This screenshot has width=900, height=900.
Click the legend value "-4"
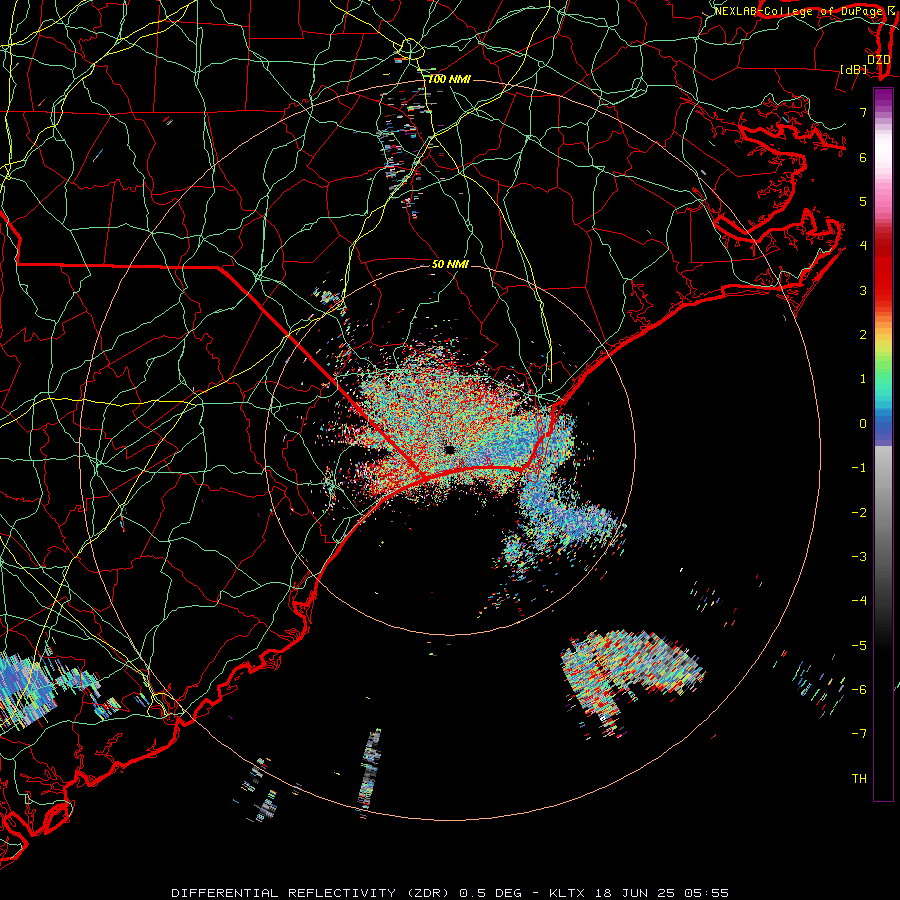859,600
